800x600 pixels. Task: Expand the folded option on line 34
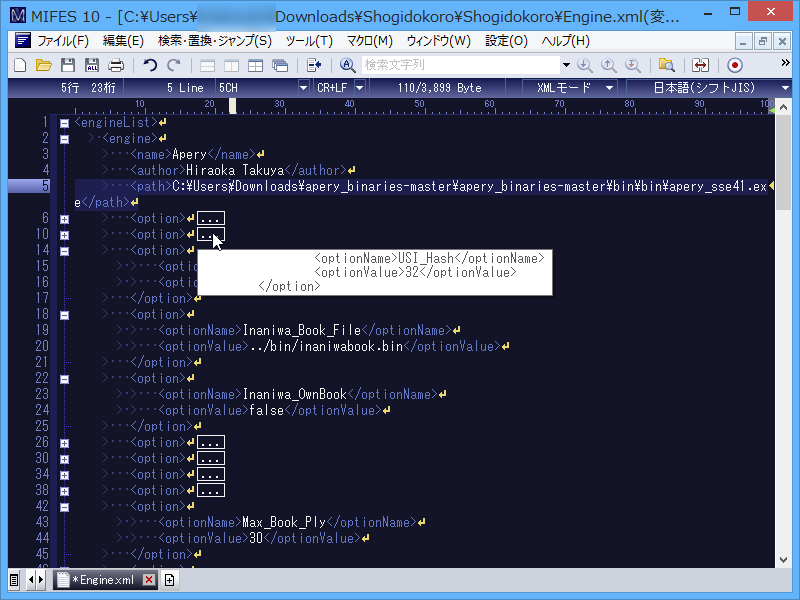(x=64, y=475)
